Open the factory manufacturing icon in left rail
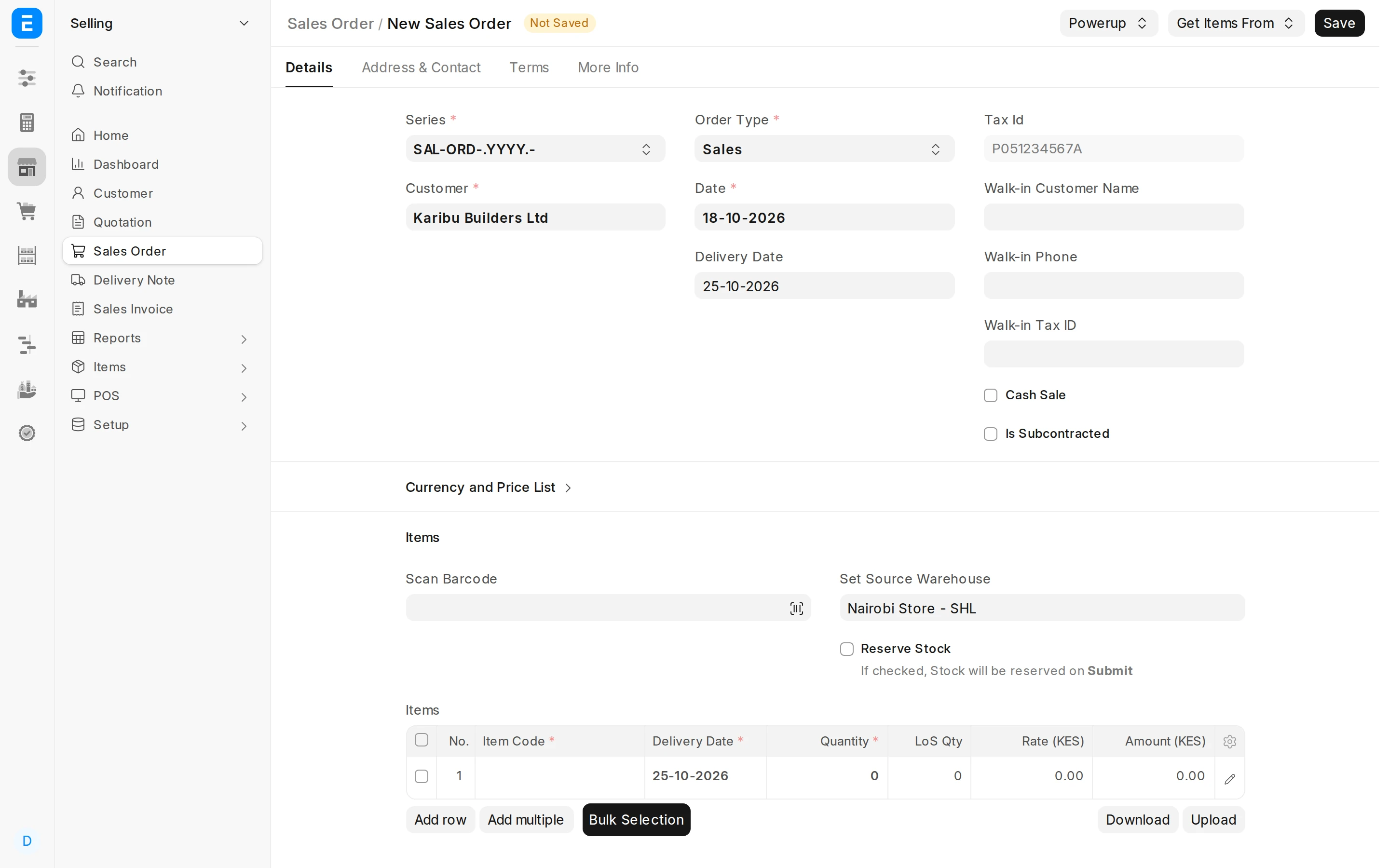 point(27,299)
